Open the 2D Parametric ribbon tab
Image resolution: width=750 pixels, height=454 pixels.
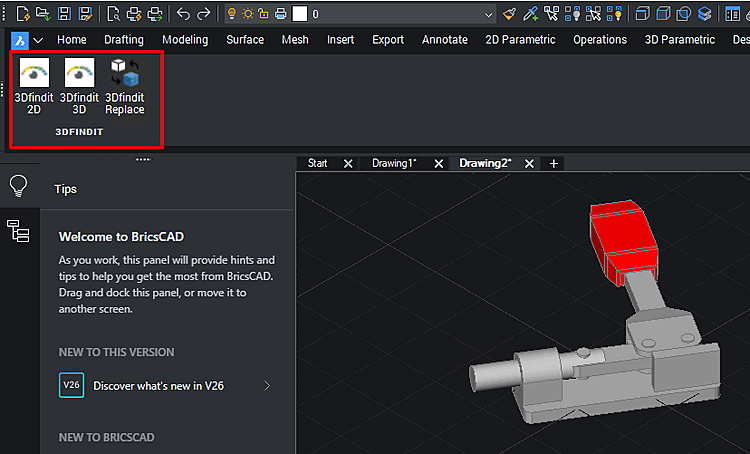pyautogui.click(x=520, y=40)
